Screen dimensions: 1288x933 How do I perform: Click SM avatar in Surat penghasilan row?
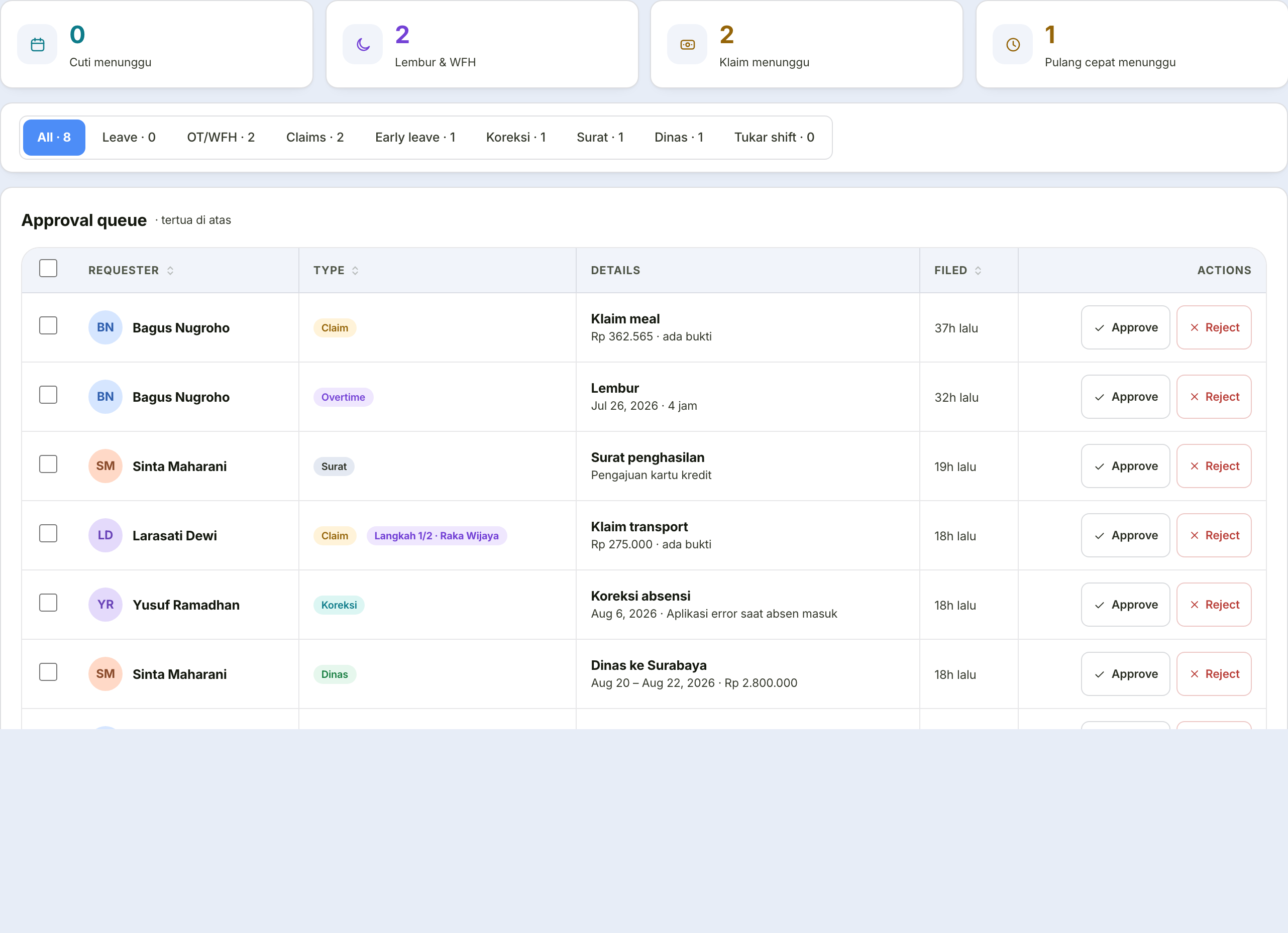click(x=105, y=466)
